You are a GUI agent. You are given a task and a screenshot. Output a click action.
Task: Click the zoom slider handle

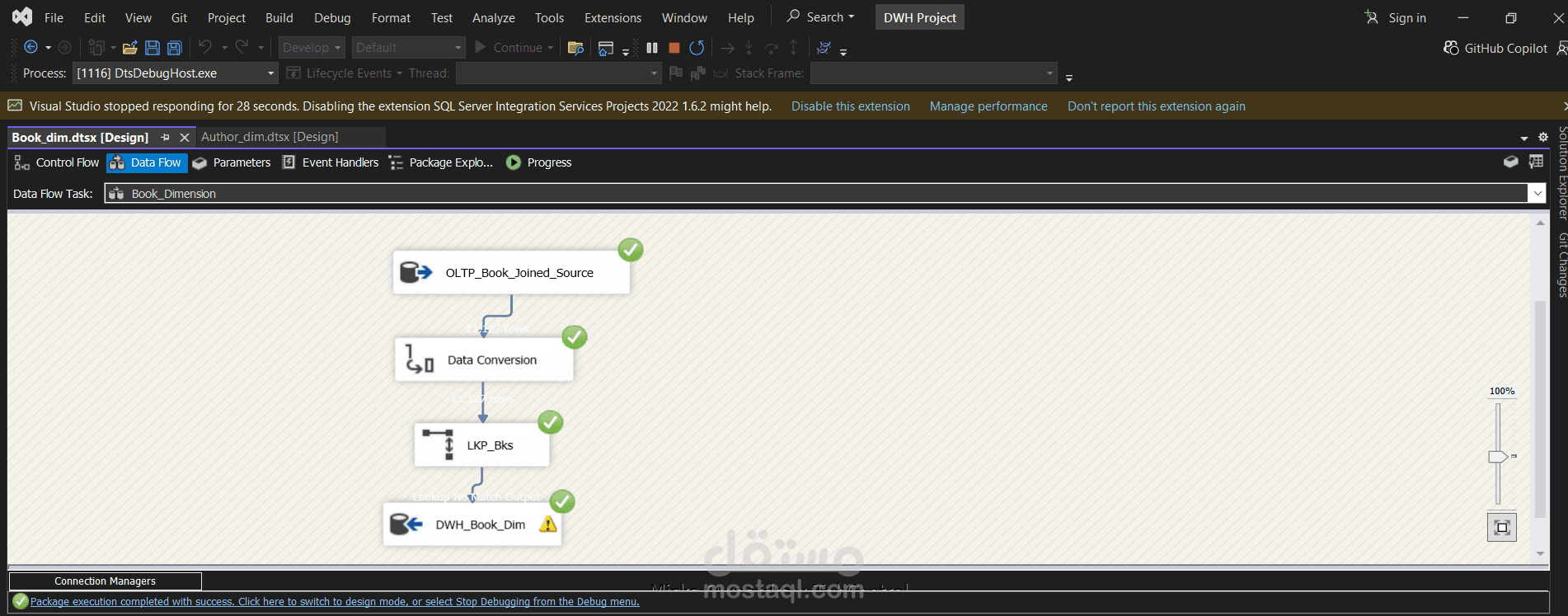coord(1498,457)
